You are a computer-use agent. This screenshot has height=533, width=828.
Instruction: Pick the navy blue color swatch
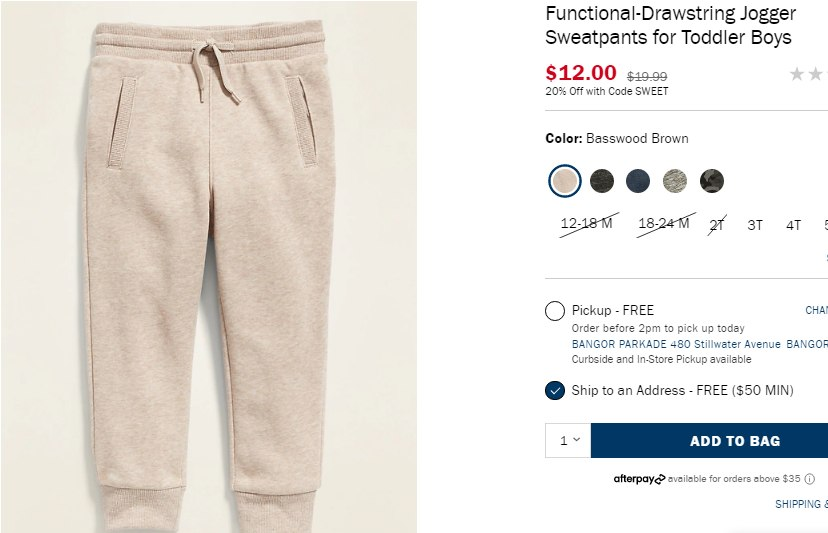coord(638,181)
